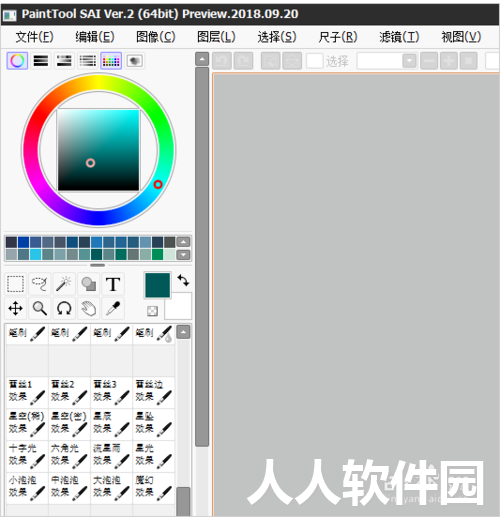Choose the 大泡泡 效果 brush

pyautogui.click(x=111, y=488)
